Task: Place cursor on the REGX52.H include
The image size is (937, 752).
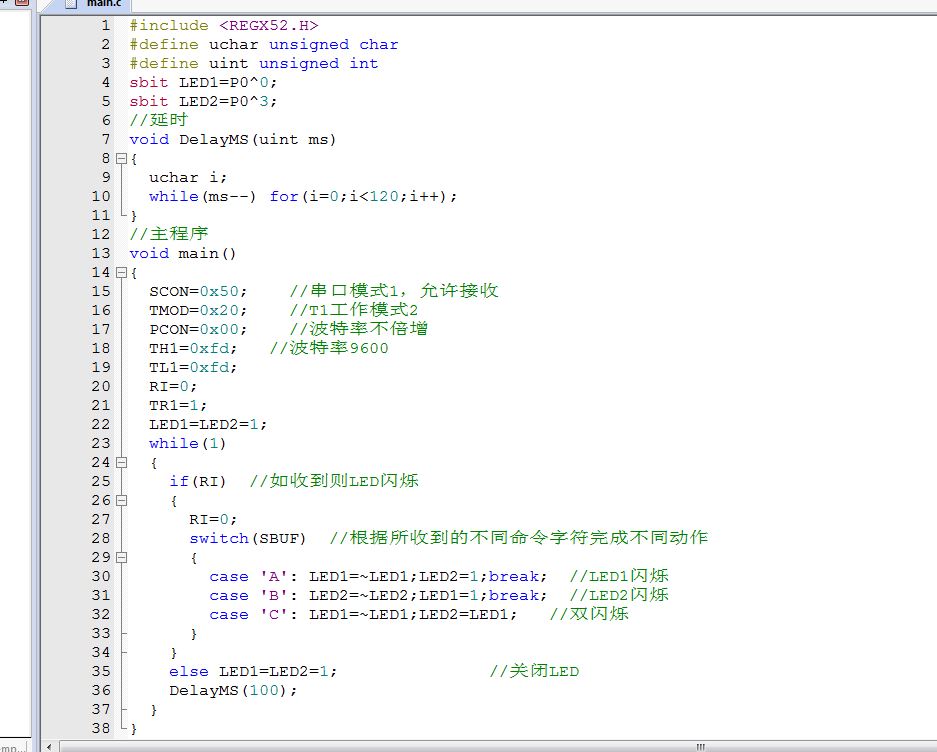Action: 268,25
